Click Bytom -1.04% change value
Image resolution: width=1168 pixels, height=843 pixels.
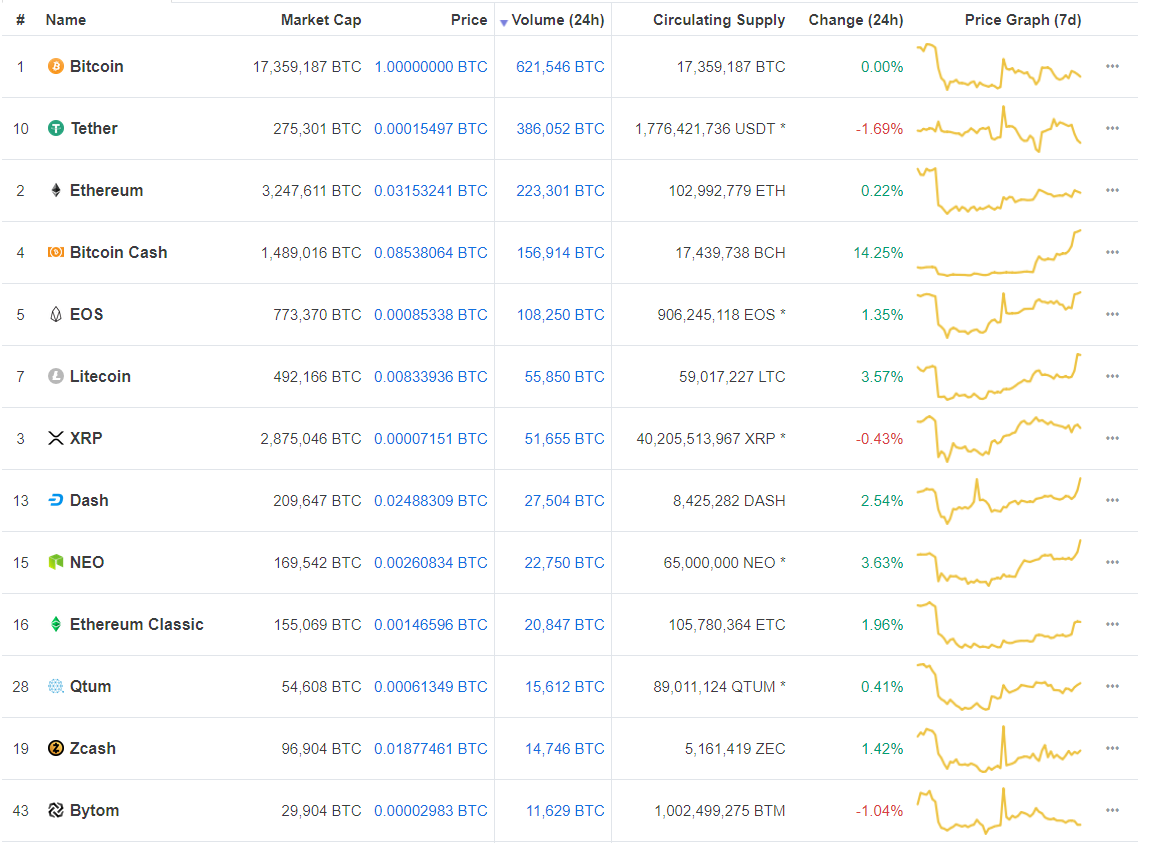point(879,811)
